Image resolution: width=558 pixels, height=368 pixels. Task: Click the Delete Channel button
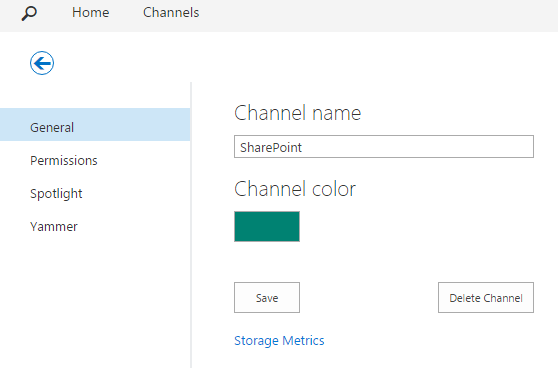click(x=486, y=298)
